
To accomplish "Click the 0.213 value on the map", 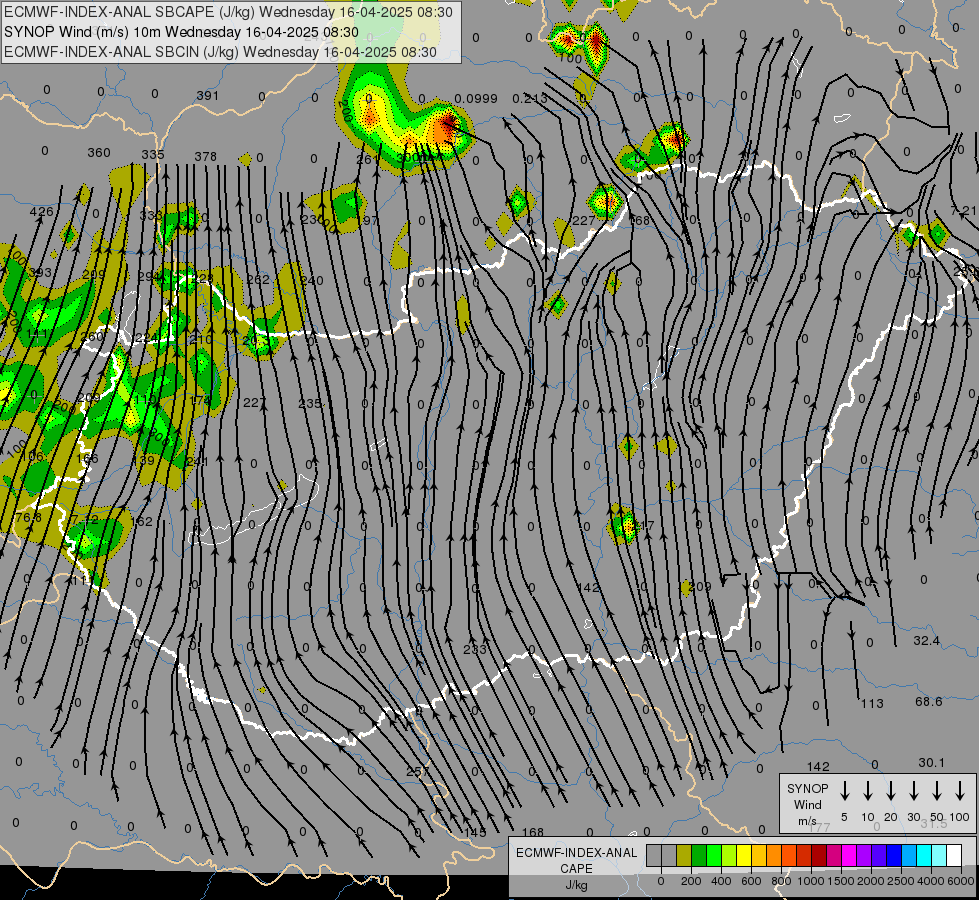I will tap(529, 99).
